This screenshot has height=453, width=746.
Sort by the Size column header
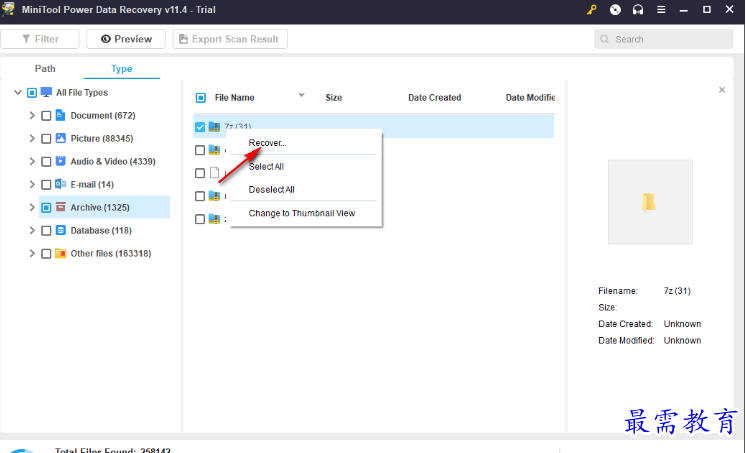click(334, 98)
